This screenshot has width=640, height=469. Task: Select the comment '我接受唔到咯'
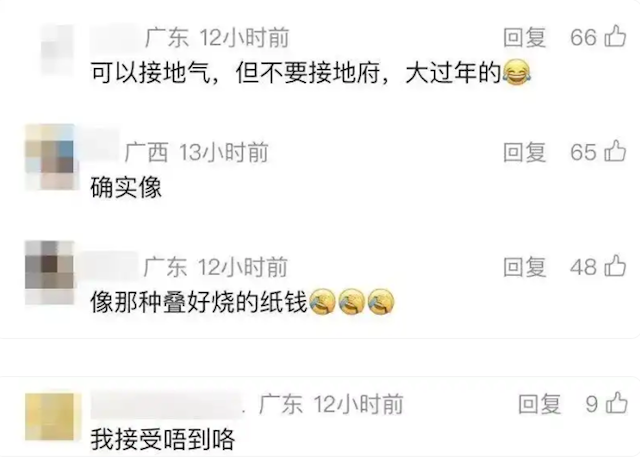point(163,440)
